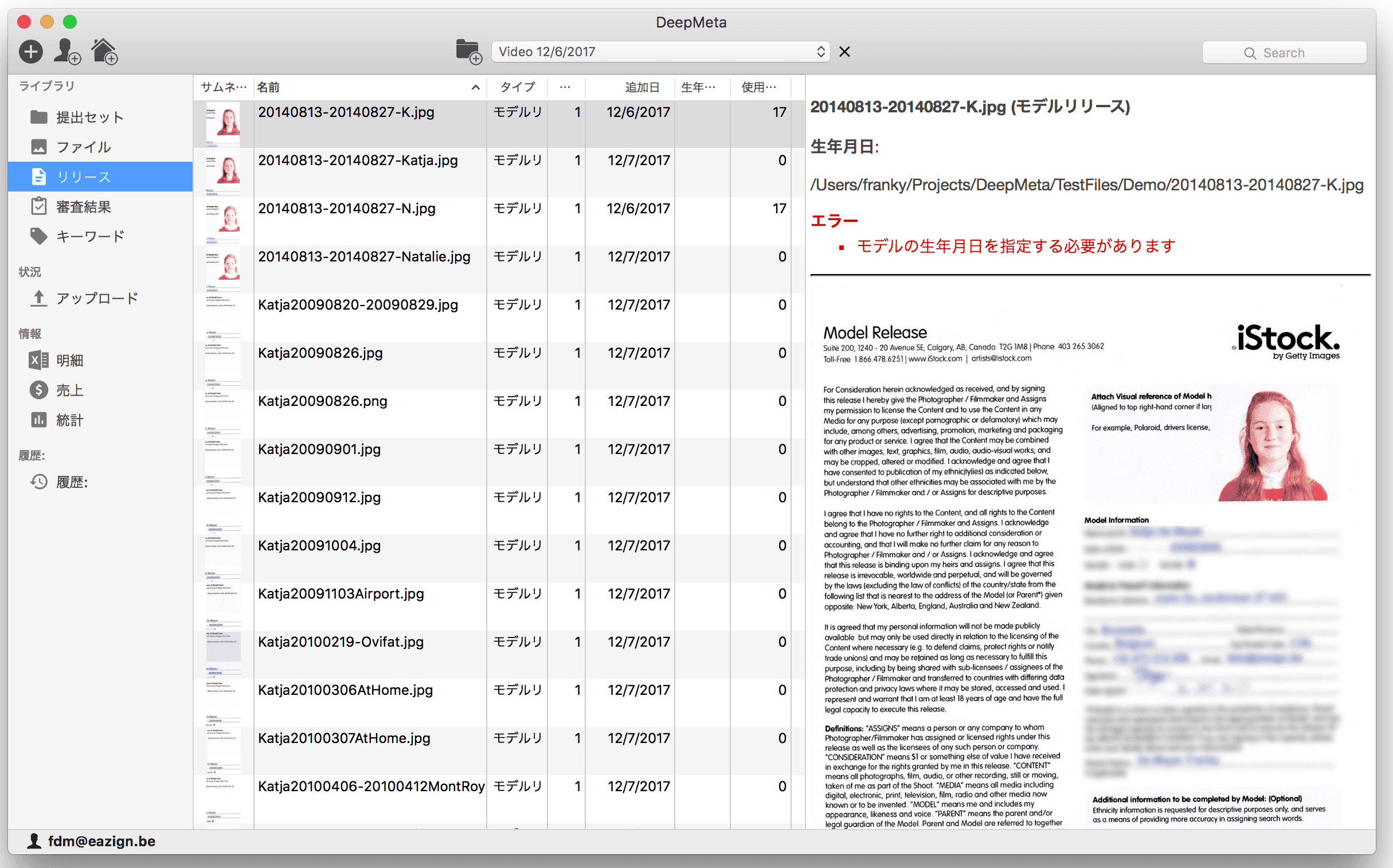Open 審査結果 in the sidebar
The image size is (1393, 868).
point(100,206)
